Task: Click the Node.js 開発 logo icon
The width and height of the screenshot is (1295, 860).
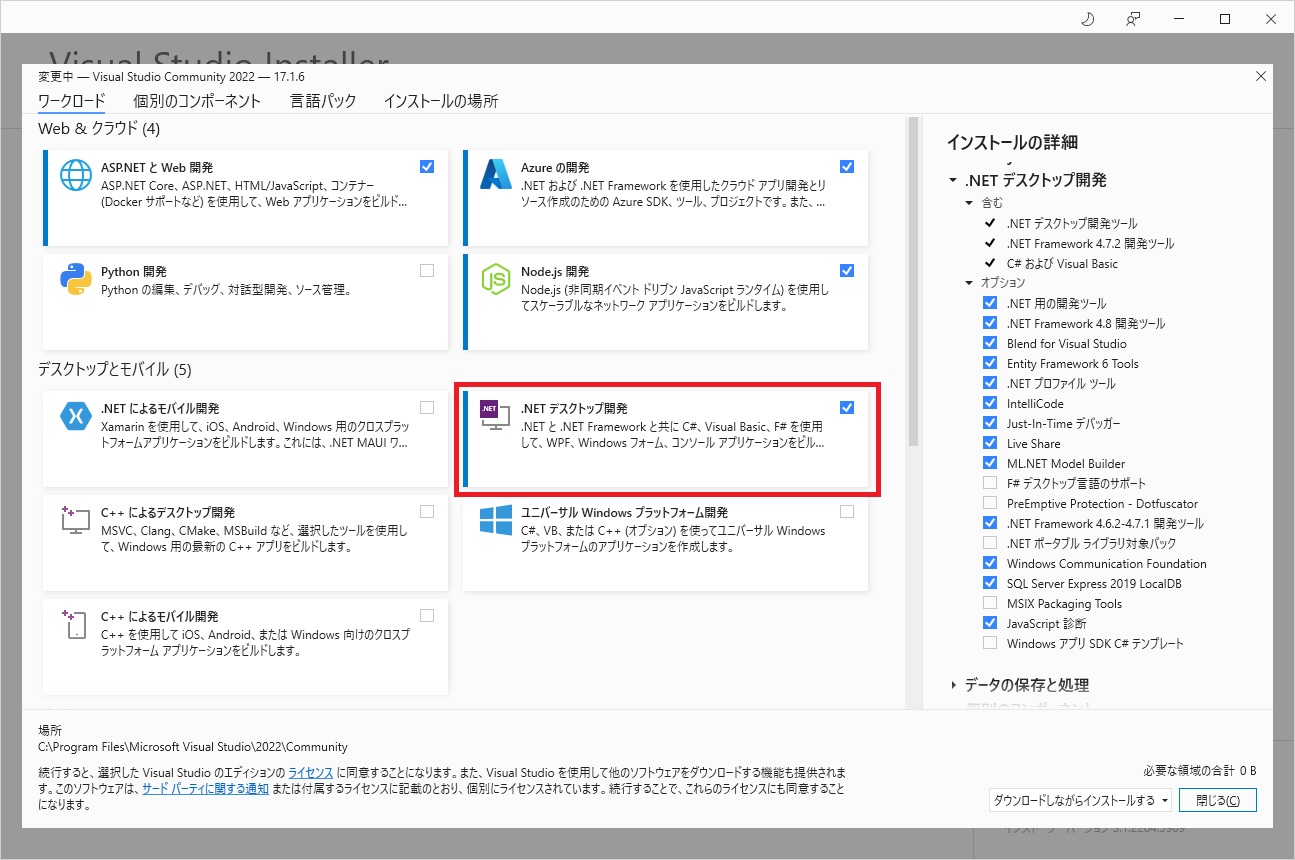Action: click(496, 280)
